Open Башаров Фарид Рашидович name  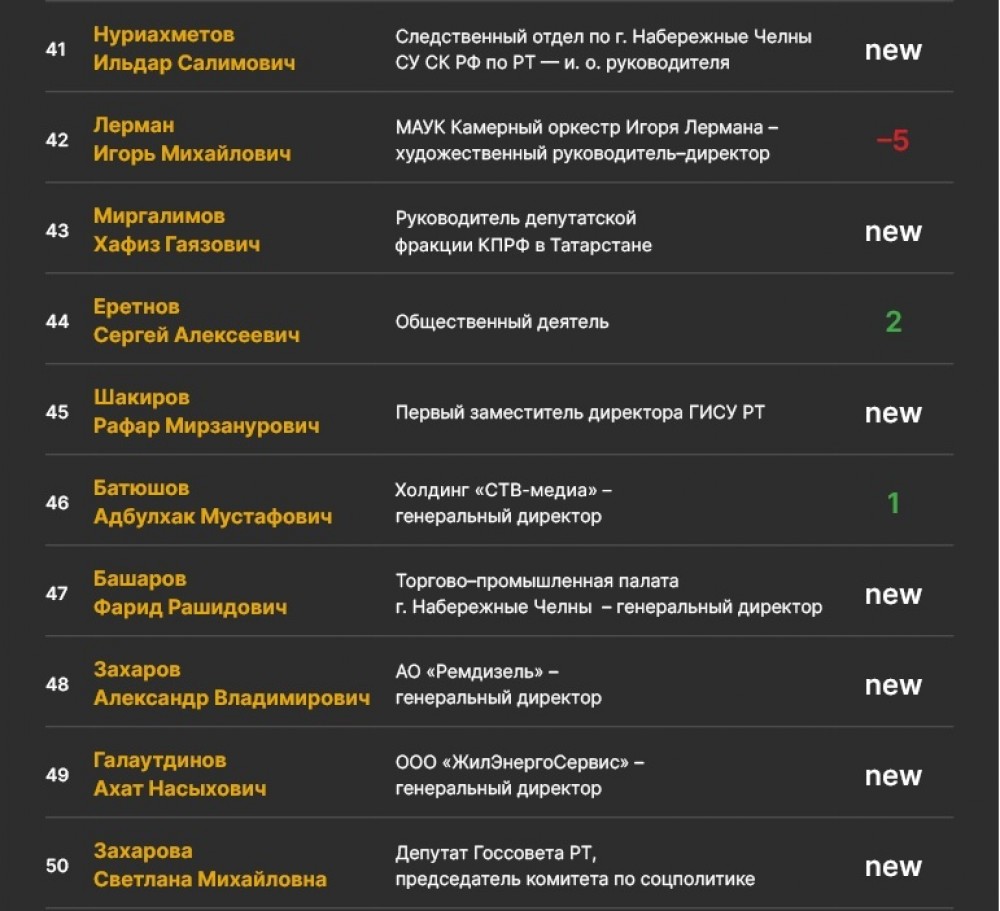(x=190, y=593)
